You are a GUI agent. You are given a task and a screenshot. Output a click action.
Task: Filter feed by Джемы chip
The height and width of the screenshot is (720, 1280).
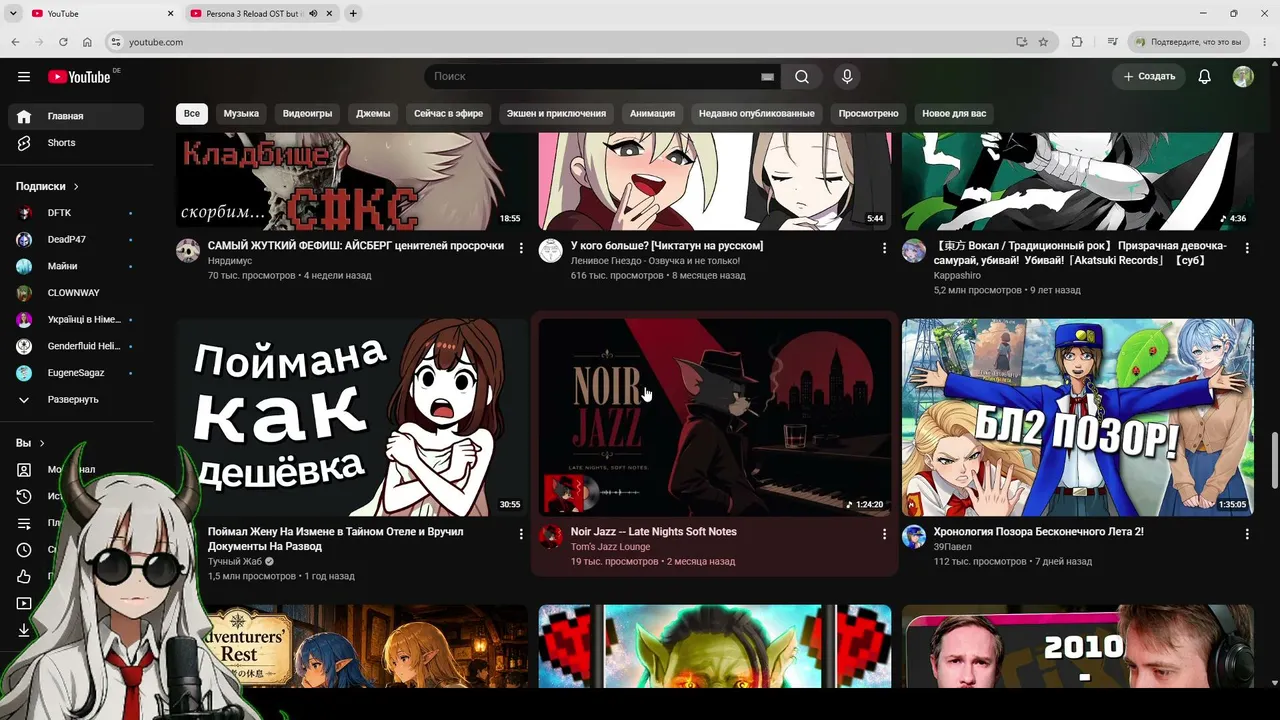(373, 113)
